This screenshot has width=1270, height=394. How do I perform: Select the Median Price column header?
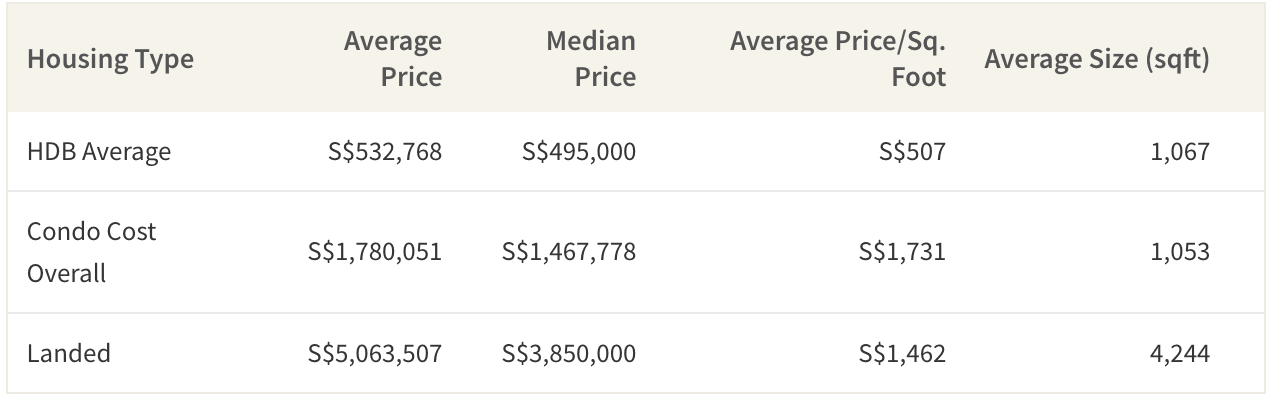coord(591,59)
